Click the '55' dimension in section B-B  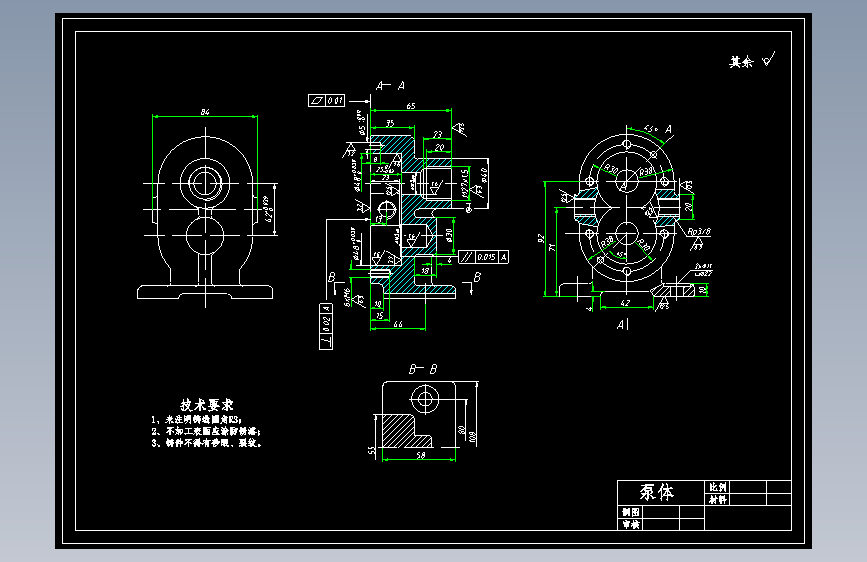coord(372,451)
